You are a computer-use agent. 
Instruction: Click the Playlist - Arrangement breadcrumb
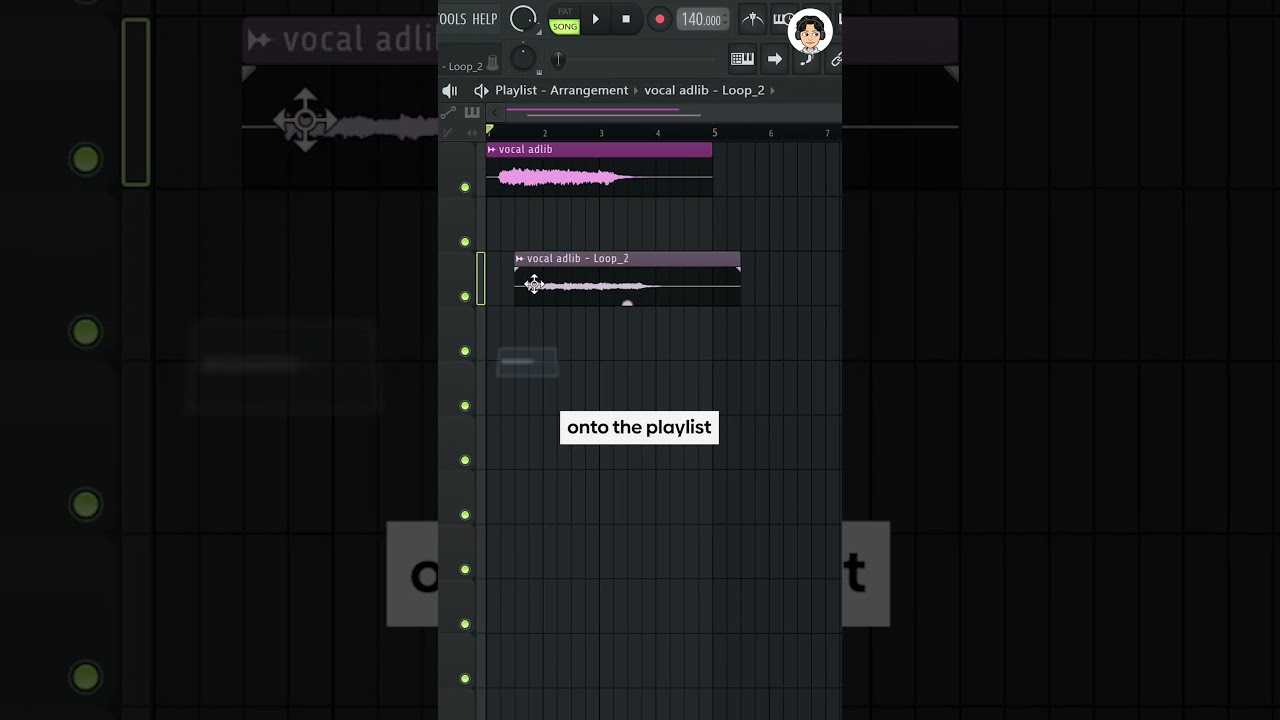pyautogui.click(x=561, y=90)
